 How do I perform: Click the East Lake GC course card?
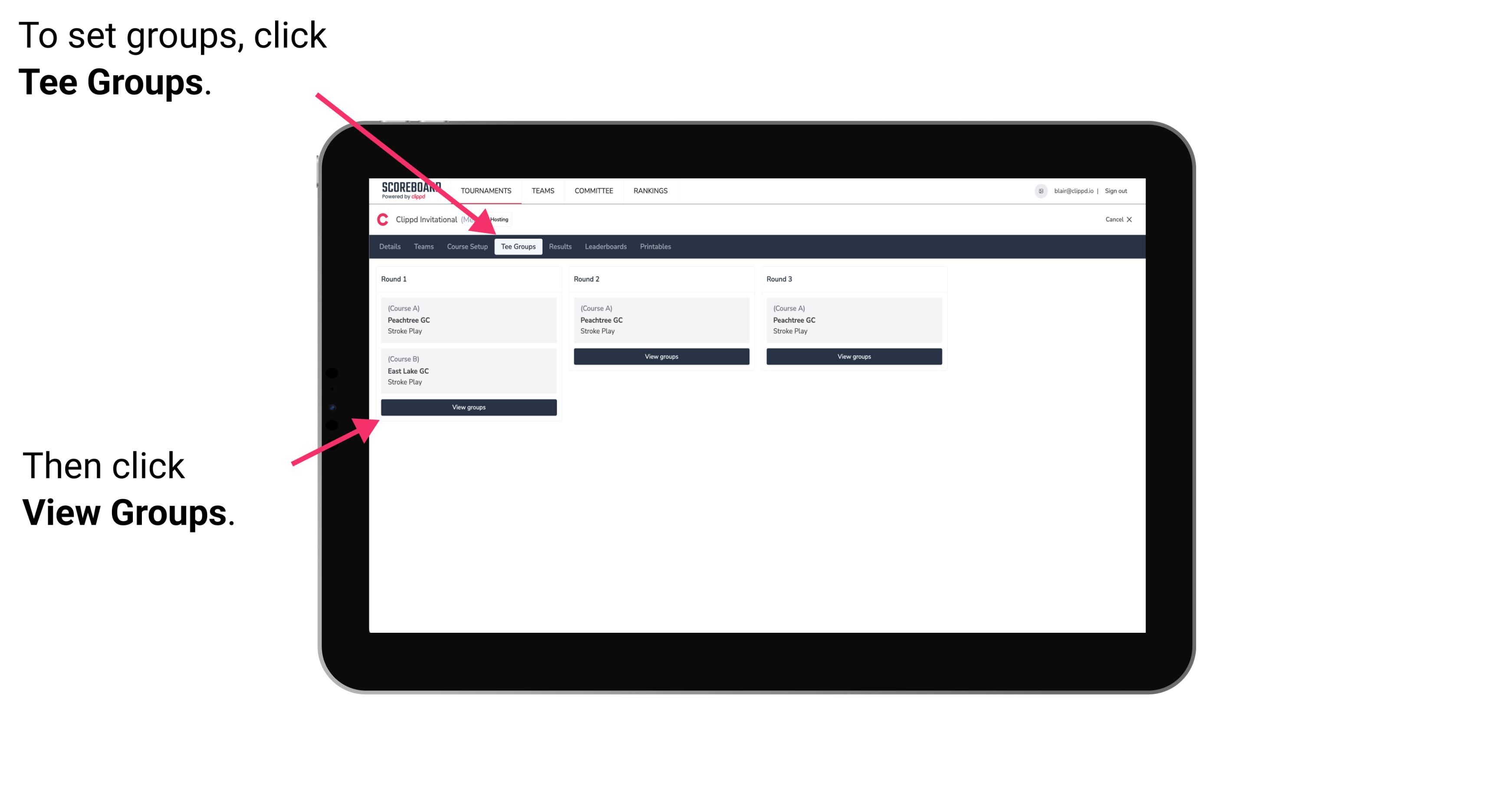tap(467, 370)
